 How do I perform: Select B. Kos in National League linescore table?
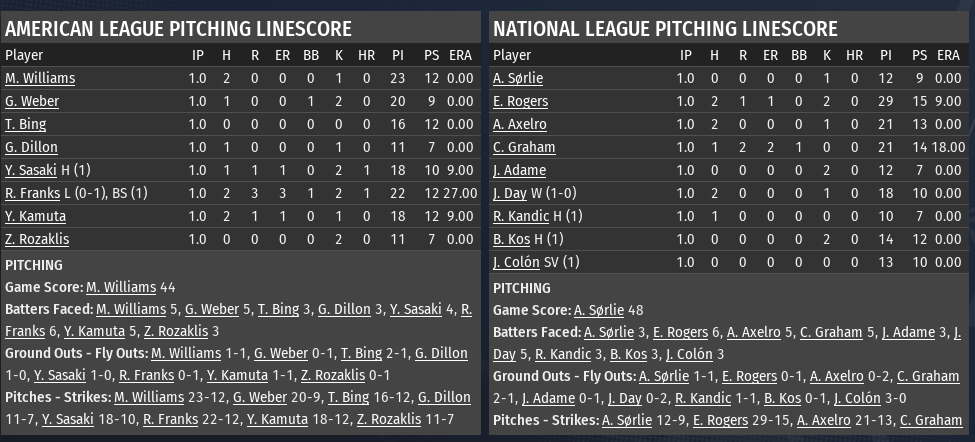click(x=512, y=239)
